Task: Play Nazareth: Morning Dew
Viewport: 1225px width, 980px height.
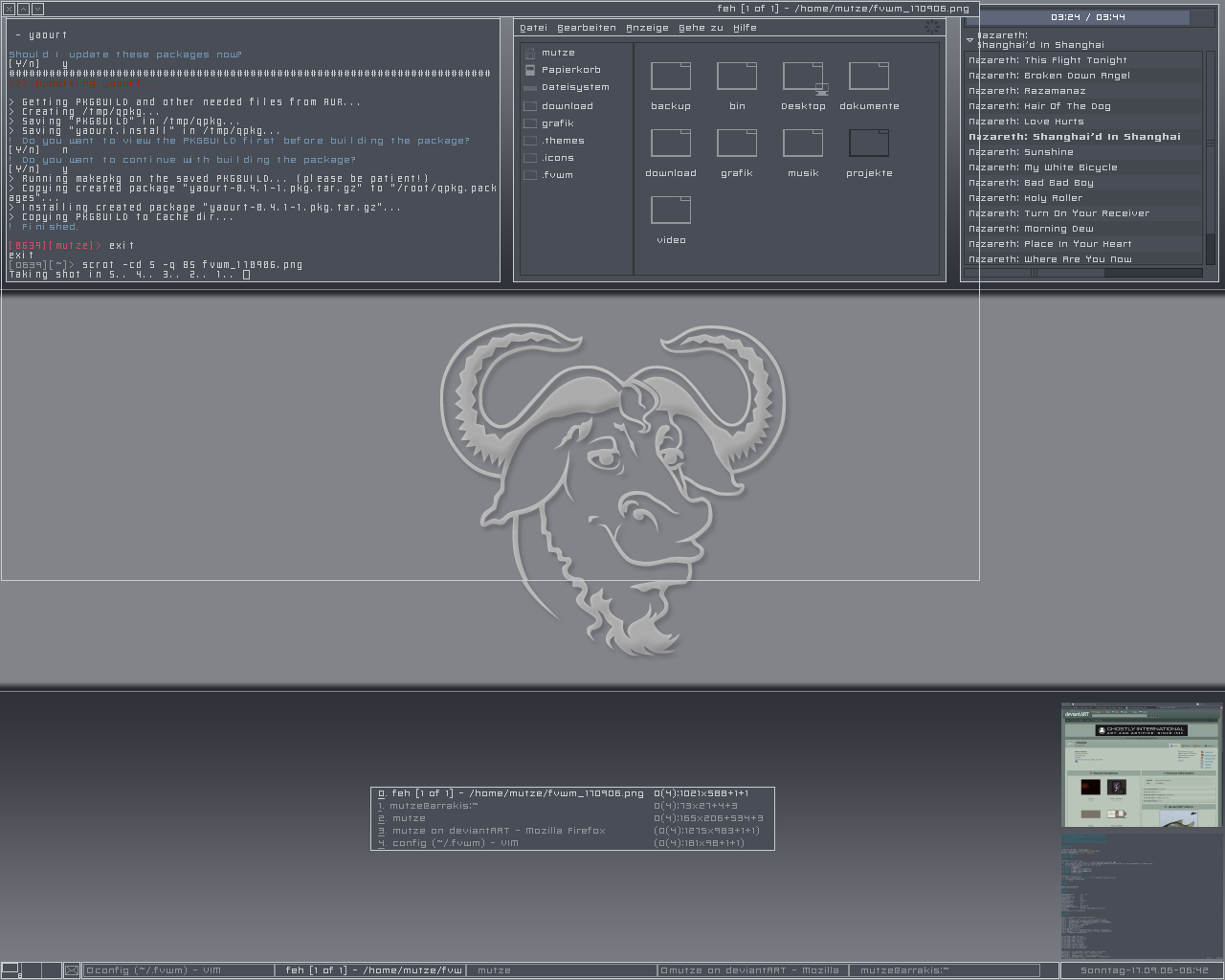Action: (1083, 229)
